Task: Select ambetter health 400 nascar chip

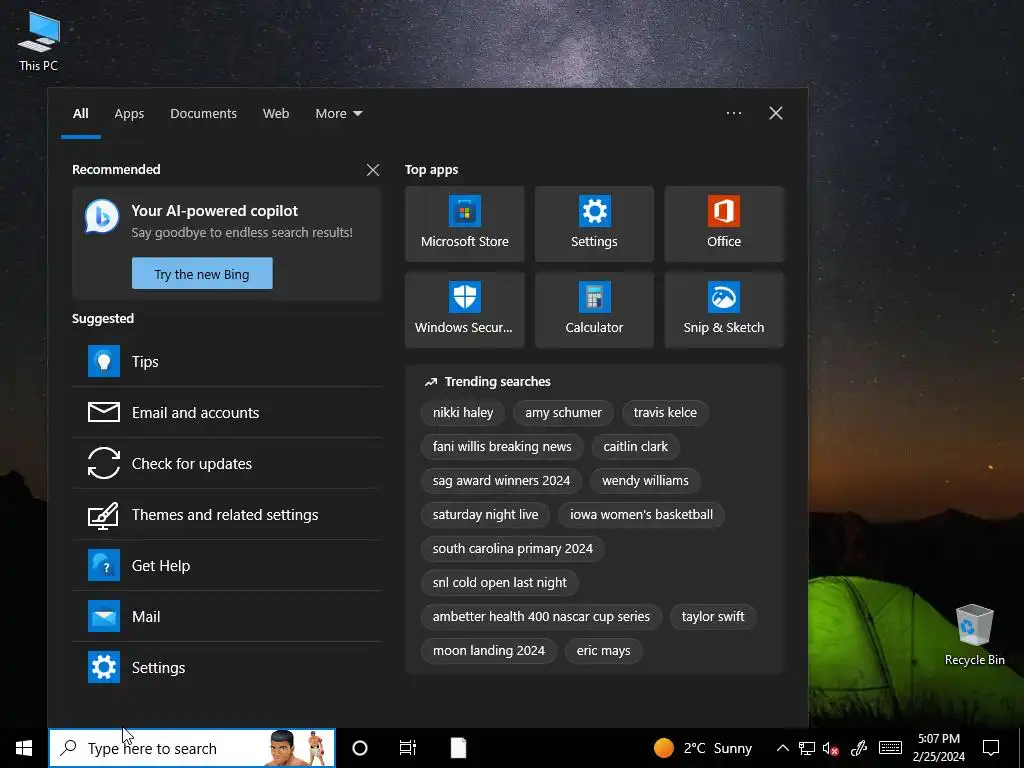Action: [x=541, y=616]
